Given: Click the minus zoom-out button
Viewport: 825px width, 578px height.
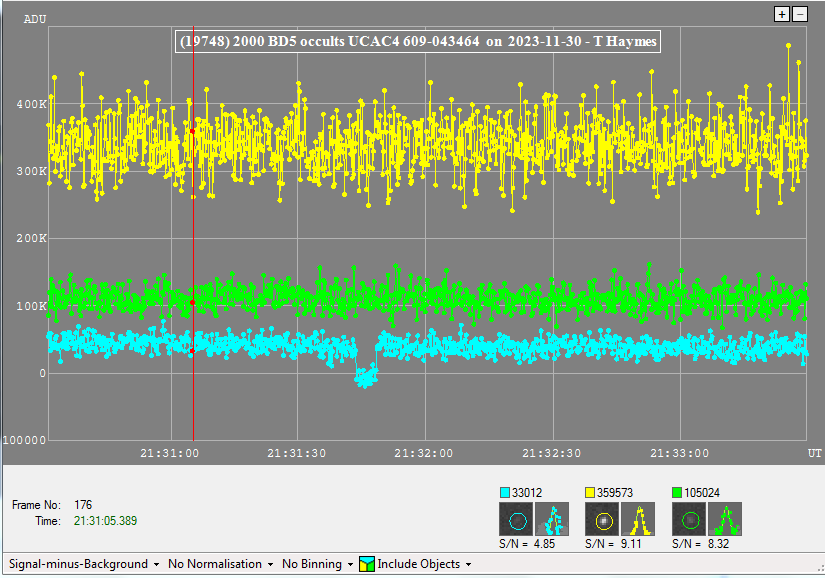Looking at the screenshot, I should (799, 14).
